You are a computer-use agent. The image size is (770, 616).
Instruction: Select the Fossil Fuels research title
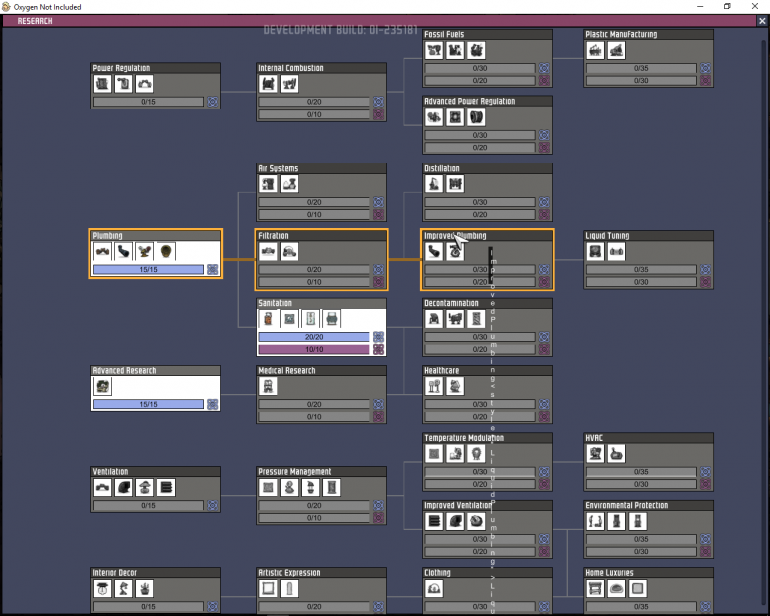(x=444, y=34)
